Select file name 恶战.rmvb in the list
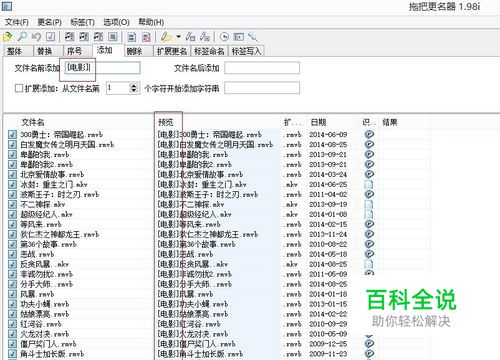 [37, 254]
